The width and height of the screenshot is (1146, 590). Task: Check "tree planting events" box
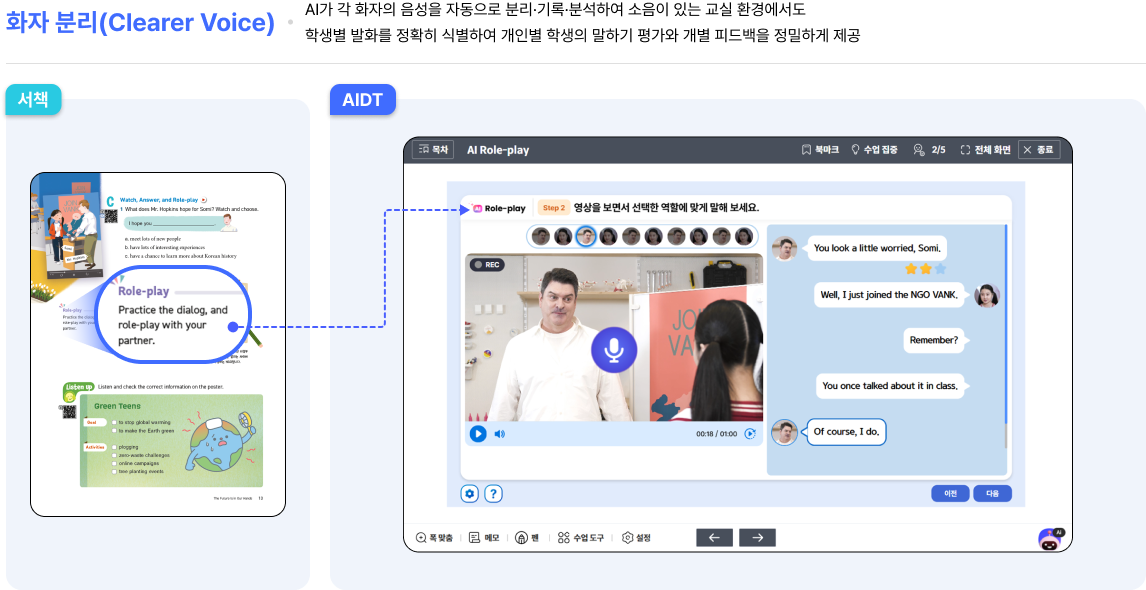(x=114, y=472)
